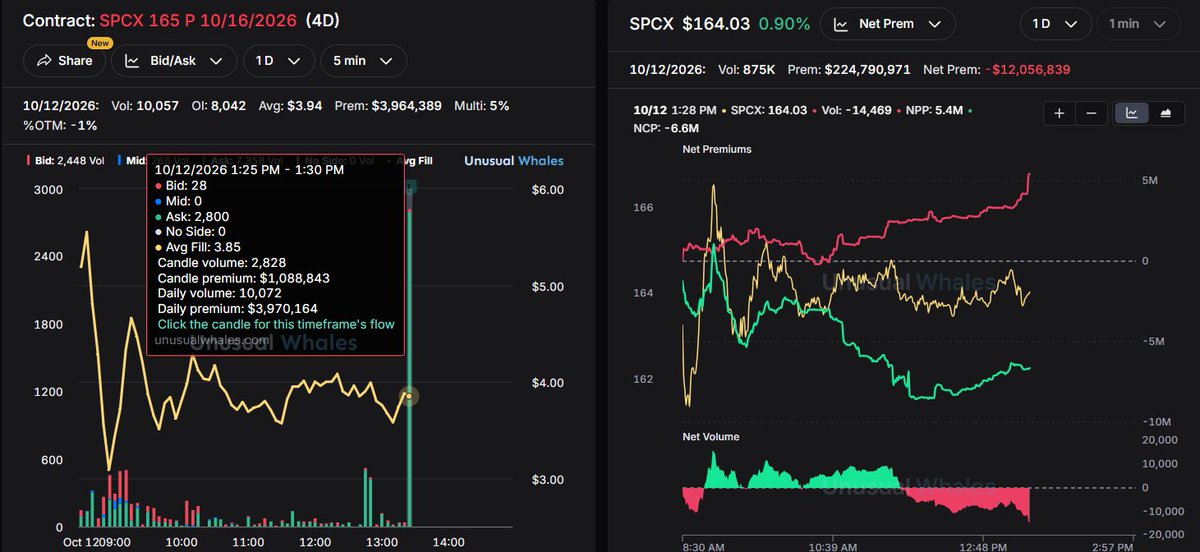
Task: Click the highlighted Avg Fill point on the yellow line
Action: (x=409, y=396)
